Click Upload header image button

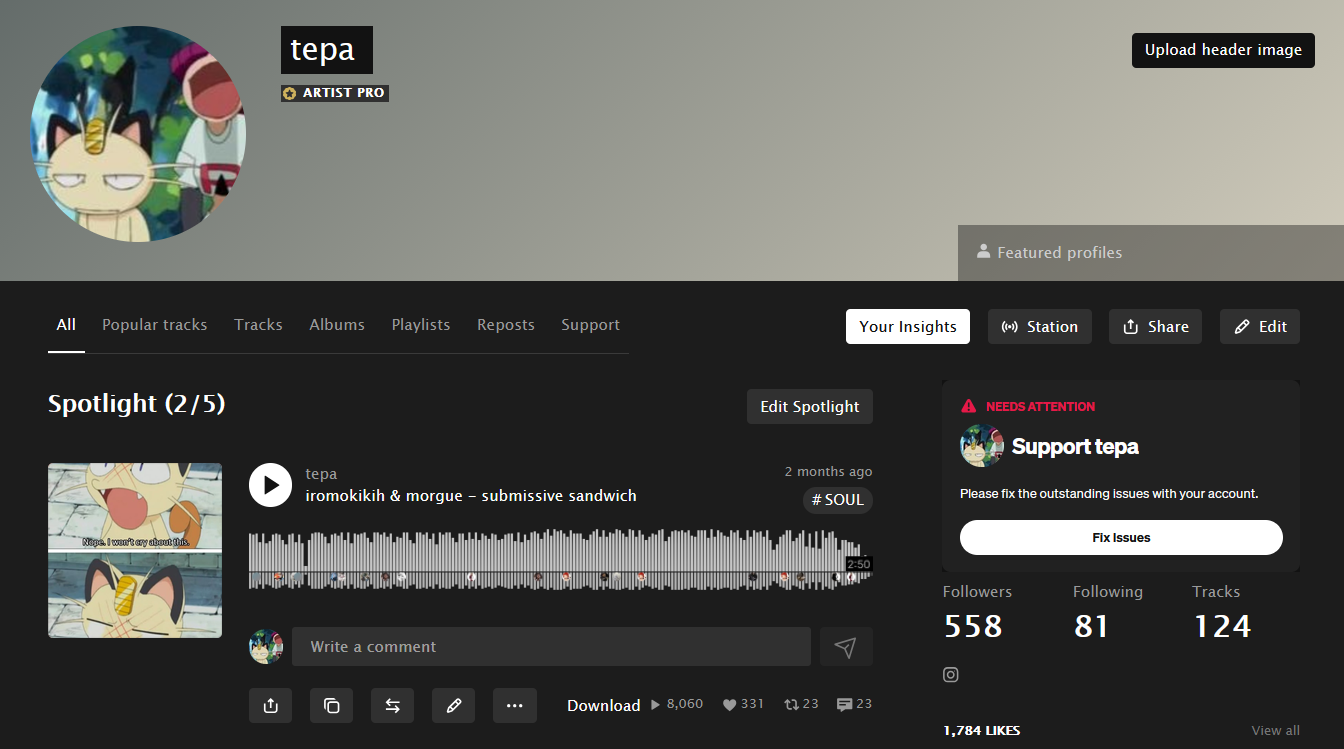coord(1223,50)
